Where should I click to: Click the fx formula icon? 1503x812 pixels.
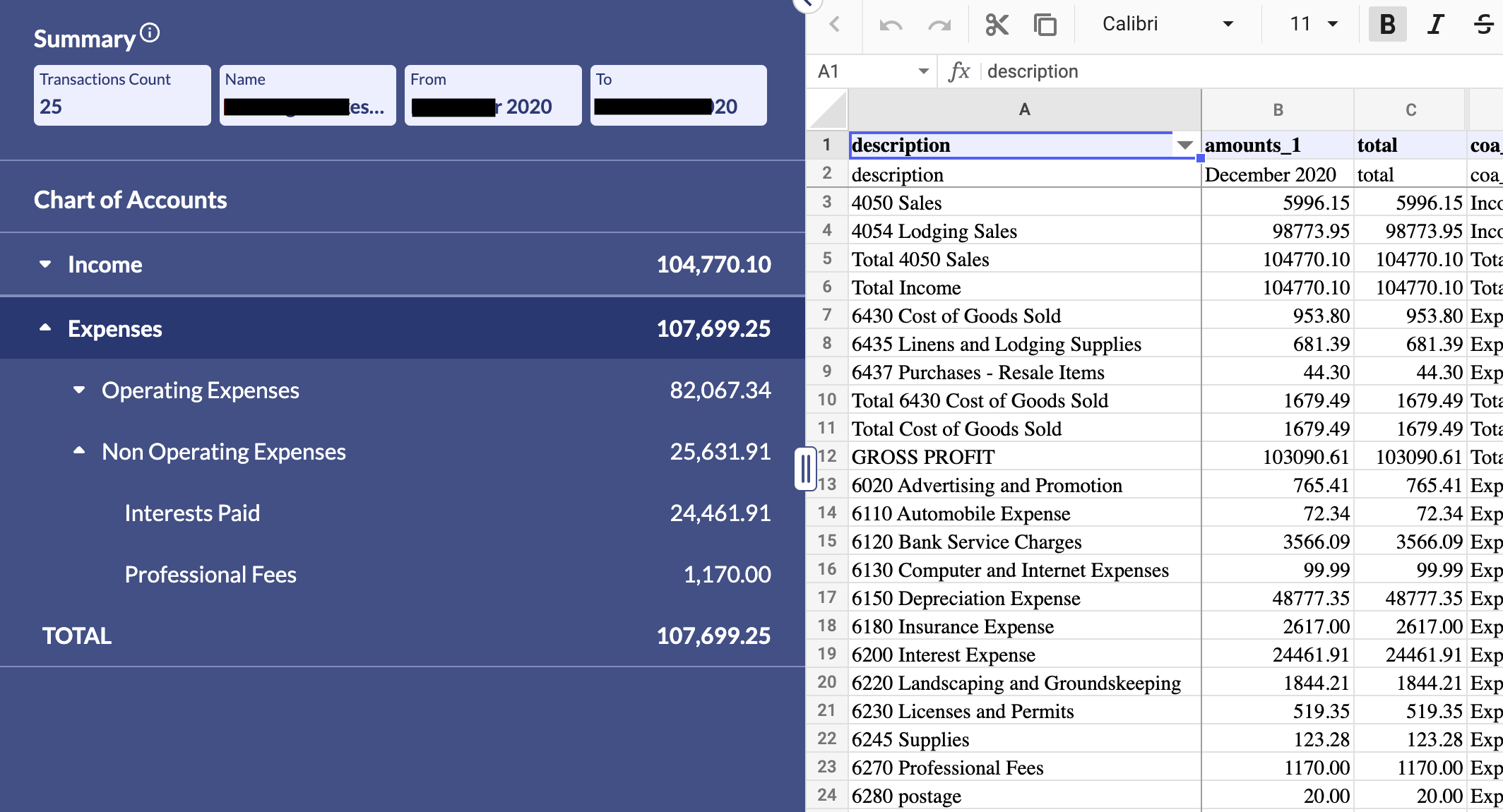coord(959,71)
